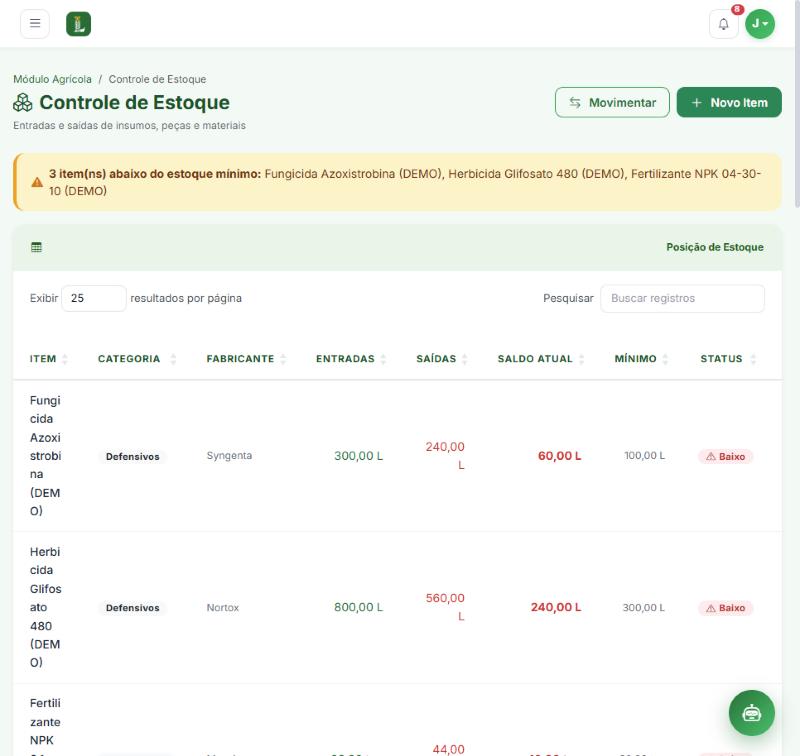The width and height of the screenshot is (800, 756).
Task: Sort table by SAÍDAS column
Action: [441, 359]
